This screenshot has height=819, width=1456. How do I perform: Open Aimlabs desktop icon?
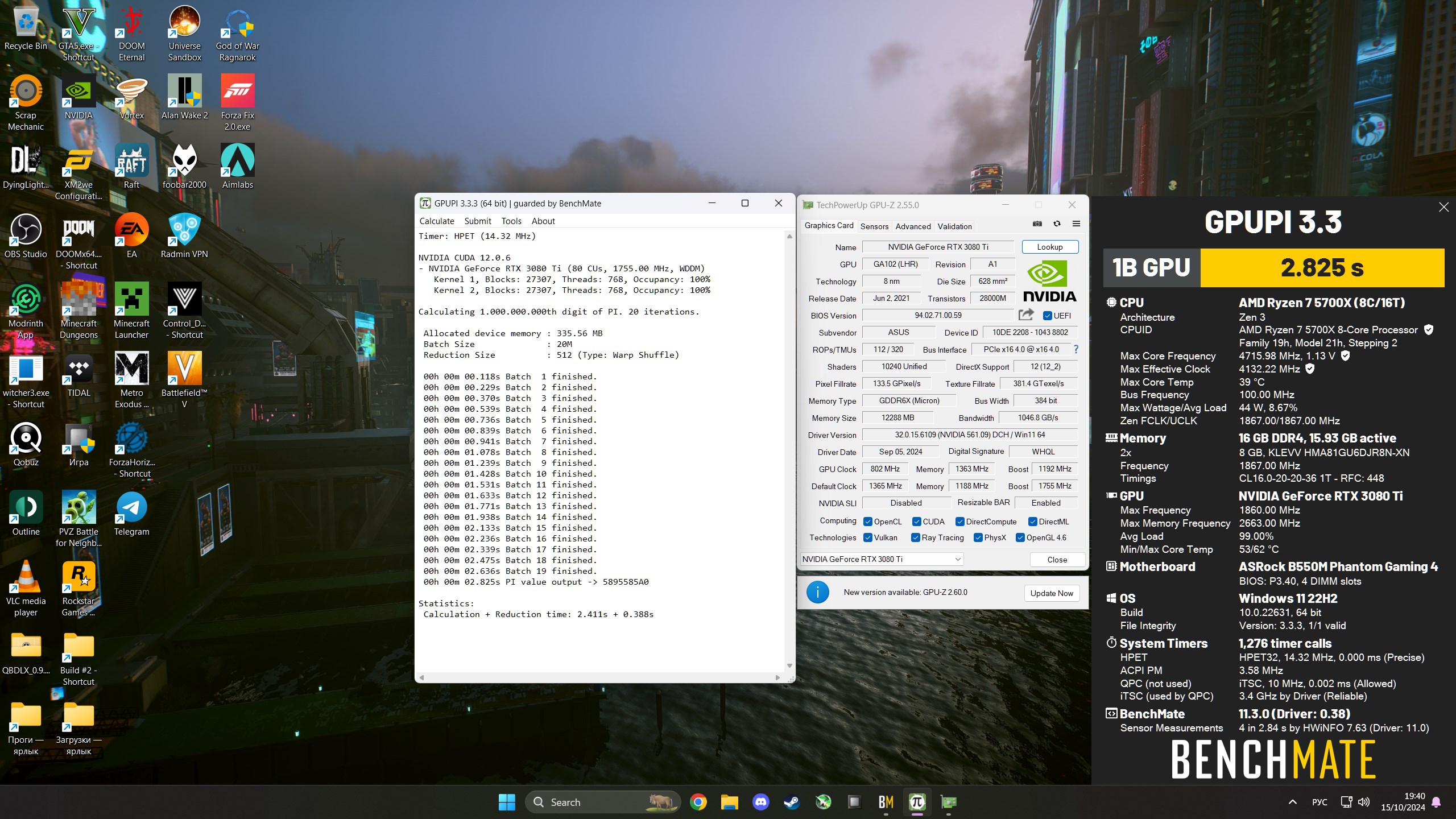pyautogui.click(x=237, y=166)
